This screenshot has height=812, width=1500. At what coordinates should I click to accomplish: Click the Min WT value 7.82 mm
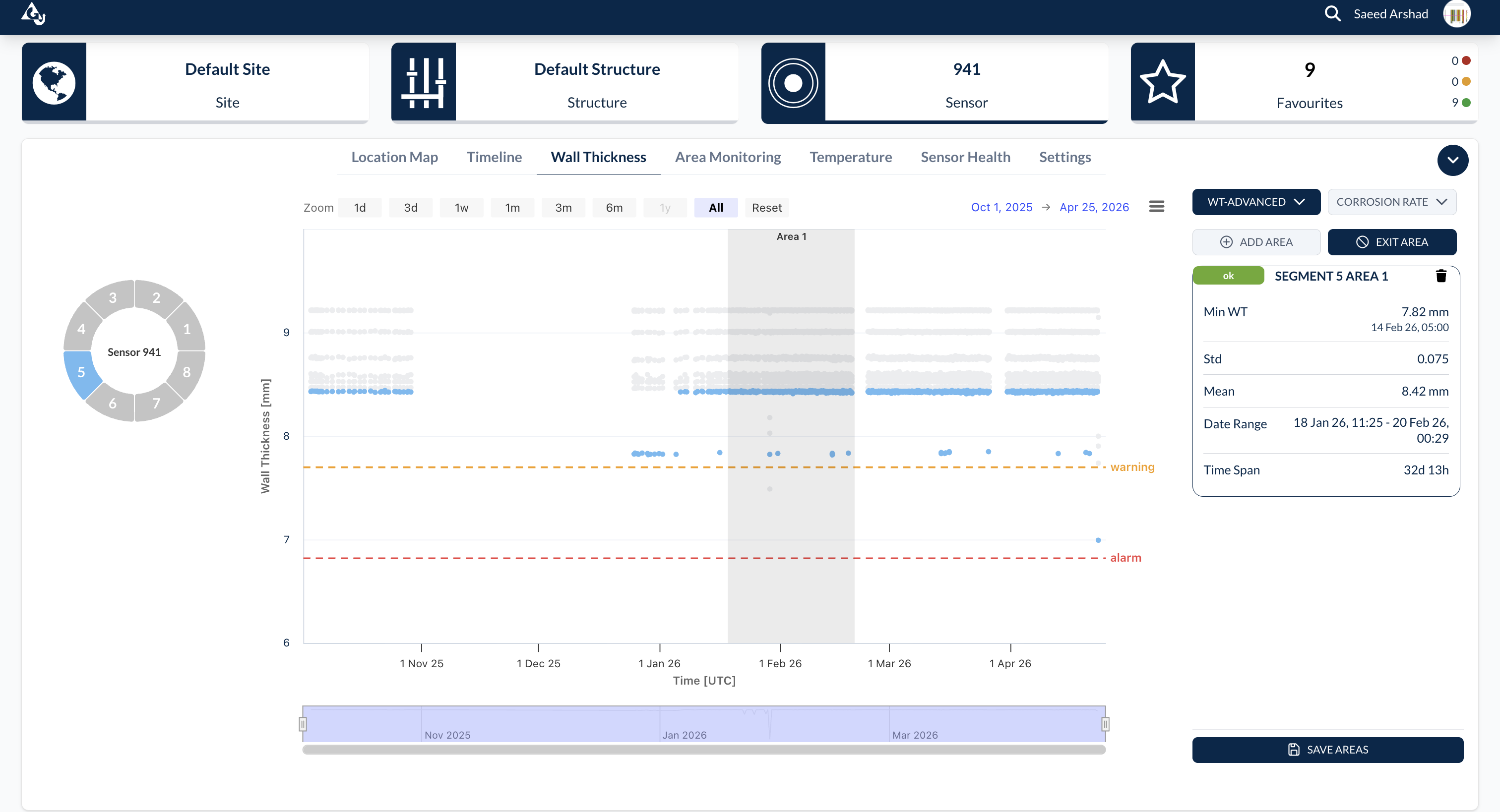pos(1424,312)
